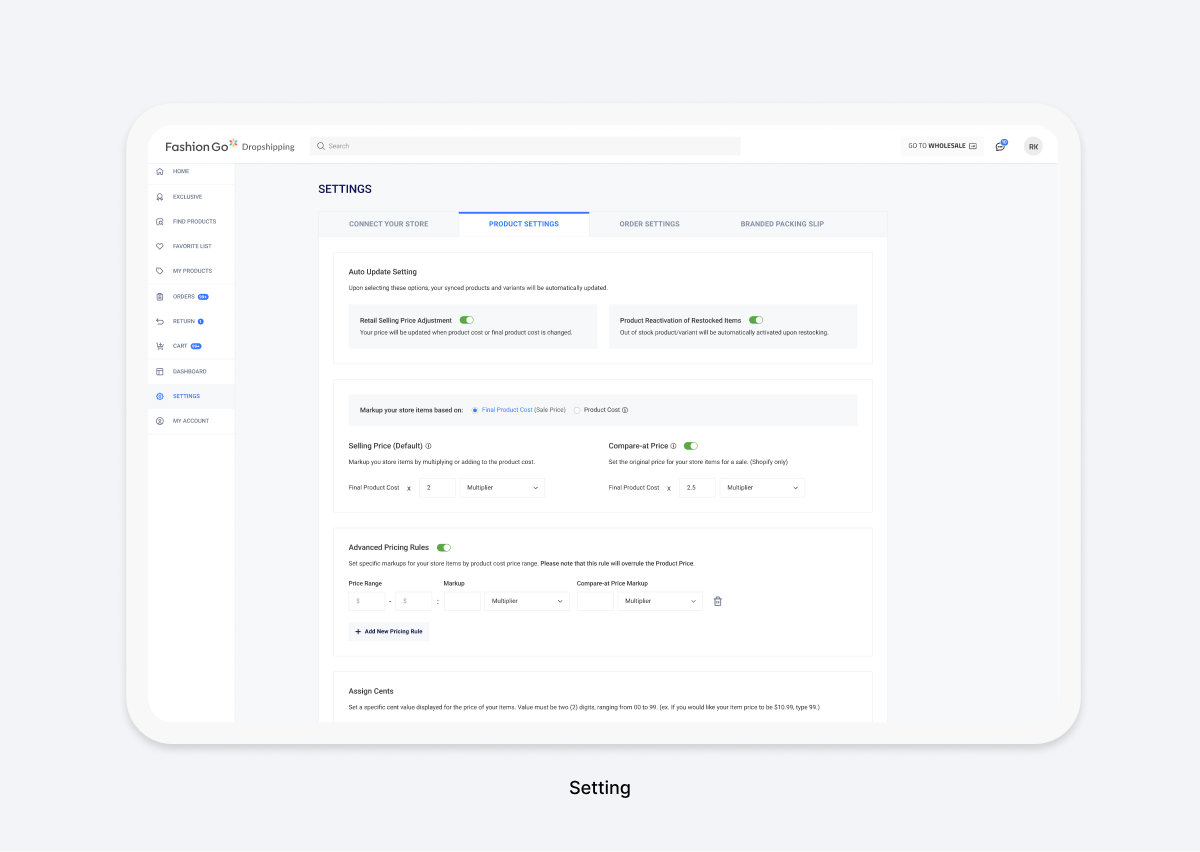This screenshot has width=1200, height=852.
Task: Switch to the Order Settings tab
Action: (x=649, y=224)
